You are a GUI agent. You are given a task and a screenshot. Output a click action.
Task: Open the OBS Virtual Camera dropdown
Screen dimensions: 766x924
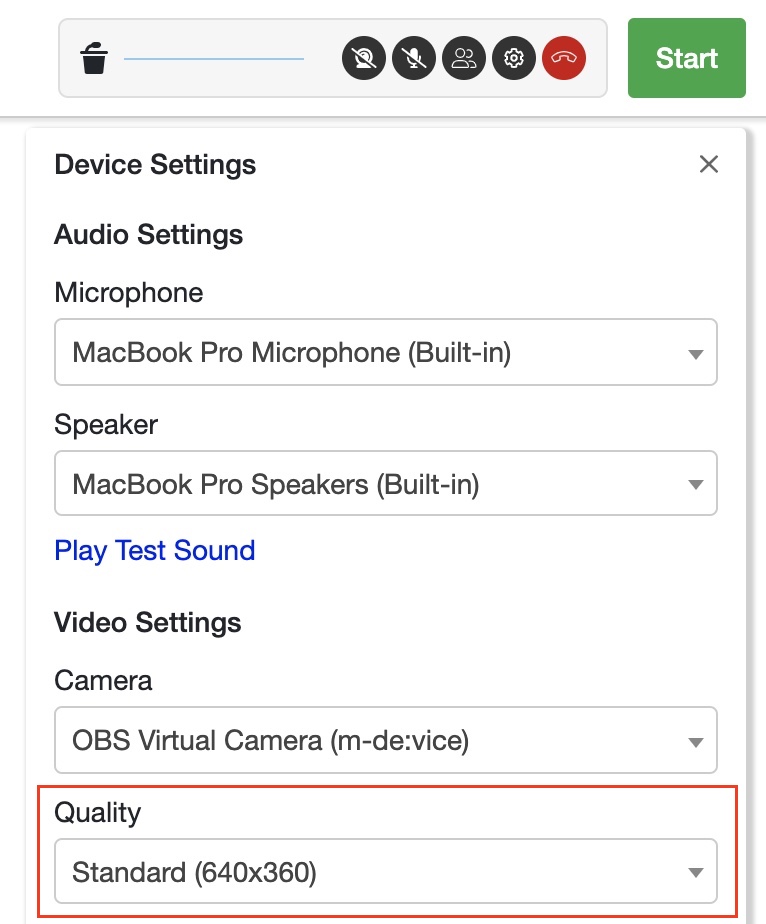point(386,740)
